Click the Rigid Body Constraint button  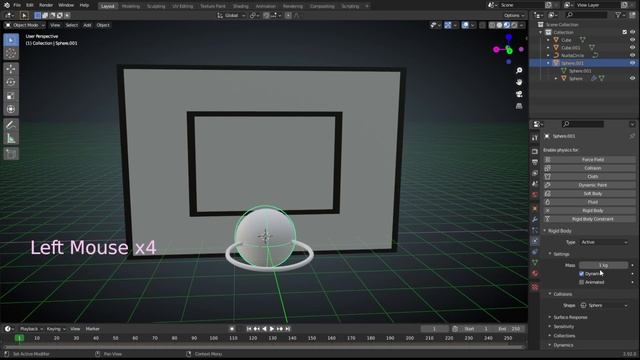pyautogui.click(x=589, y=219)
